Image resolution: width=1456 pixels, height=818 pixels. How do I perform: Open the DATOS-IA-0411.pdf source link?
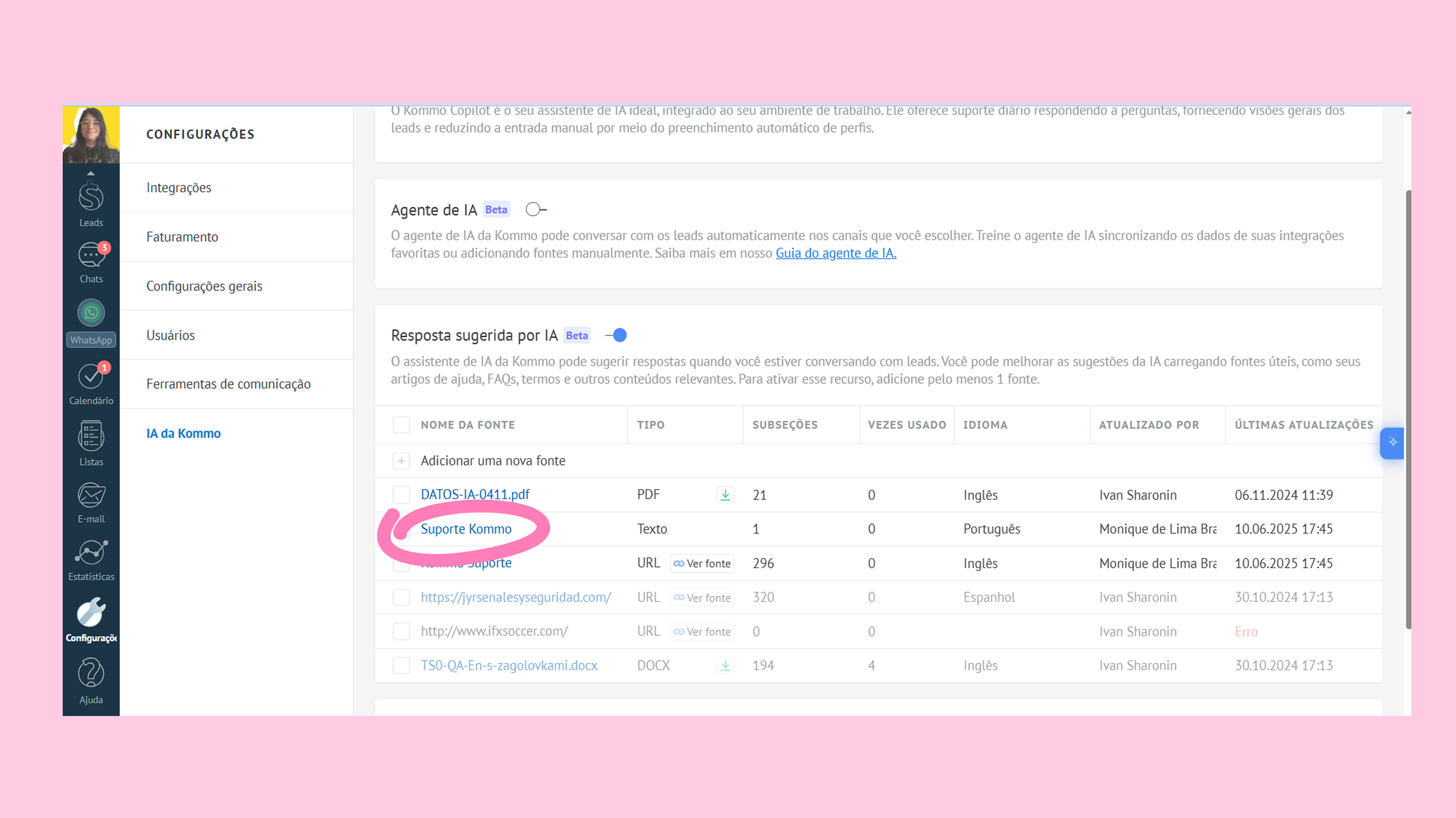(x=475, y=495)
